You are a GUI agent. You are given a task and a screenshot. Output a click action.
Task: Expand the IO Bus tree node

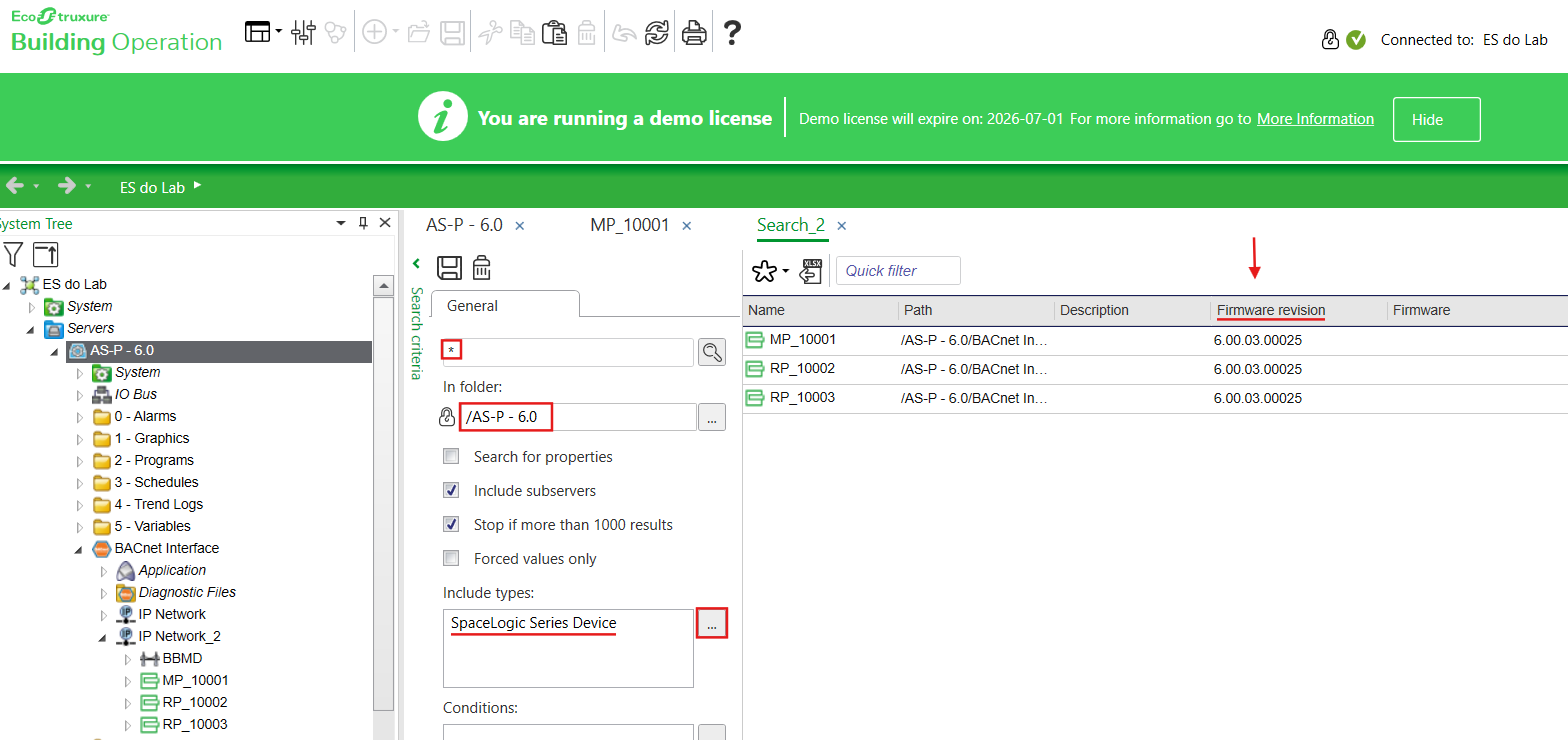click(x=80, y=395)
